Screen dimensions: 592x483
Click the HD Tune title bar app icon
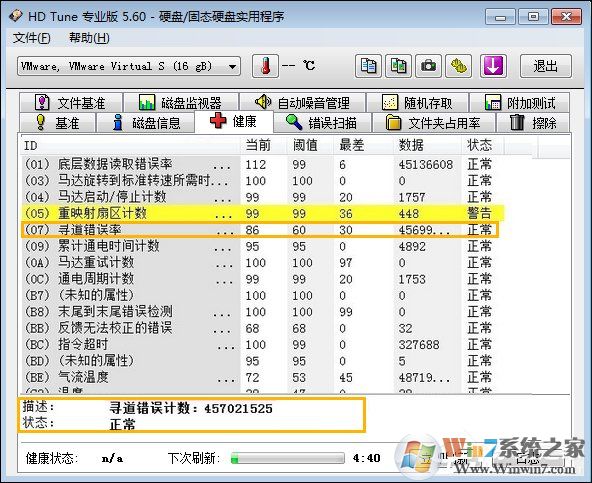pyautogui.click(x=16, y=15)
